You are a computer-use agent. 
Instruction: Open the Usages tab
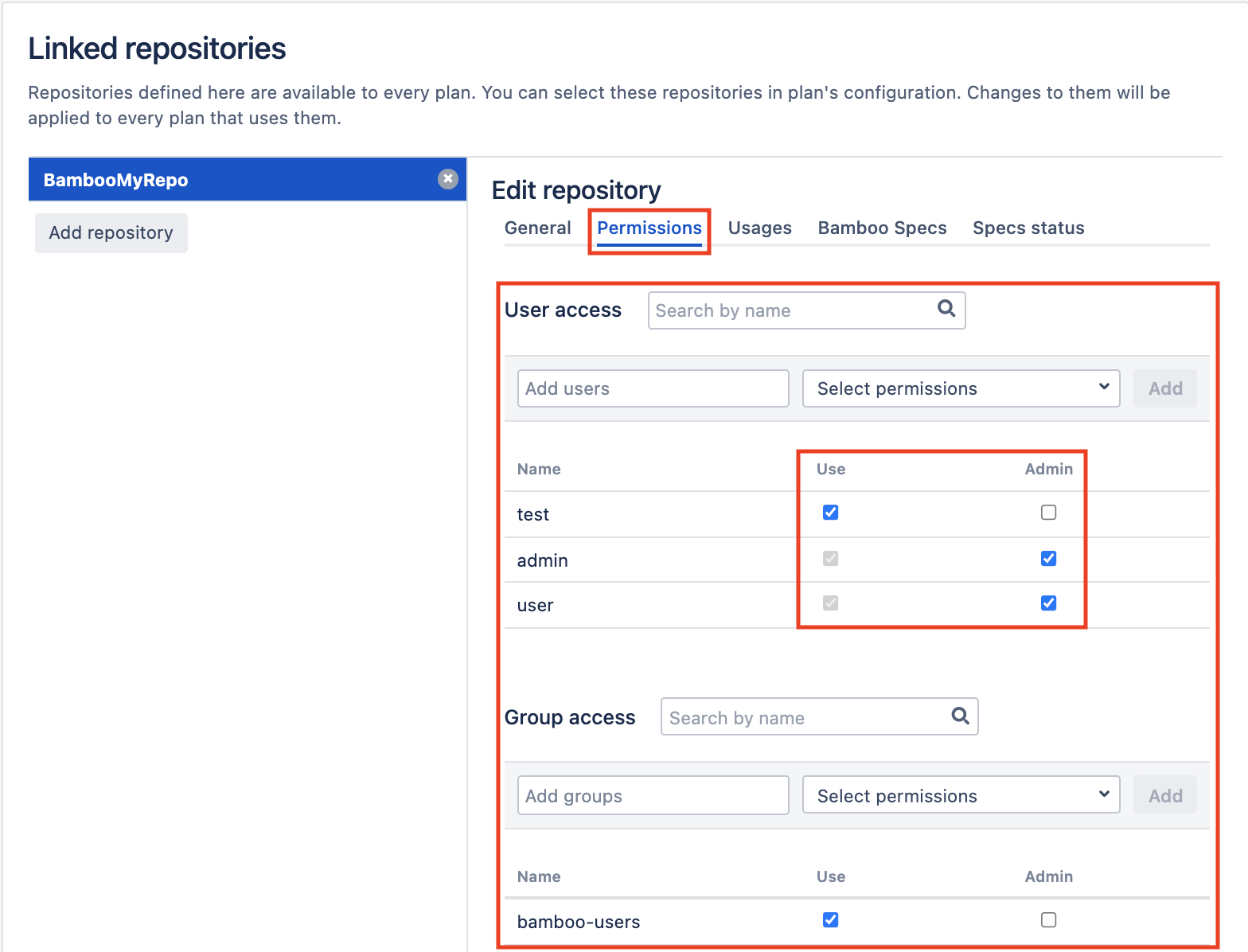pos(759,228)
